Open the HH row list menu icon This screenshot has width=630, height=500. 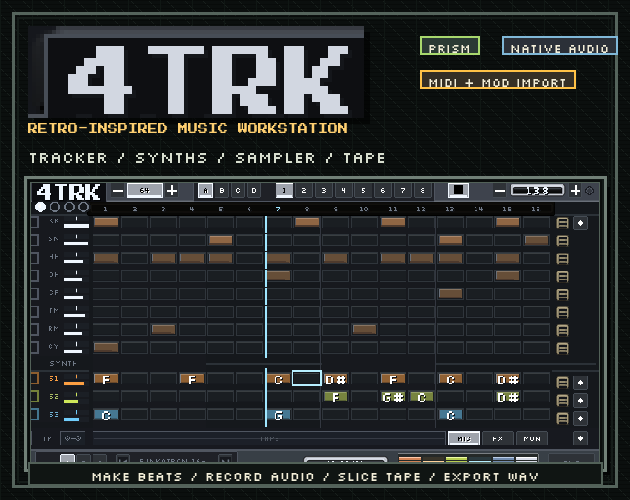[562, 258]
